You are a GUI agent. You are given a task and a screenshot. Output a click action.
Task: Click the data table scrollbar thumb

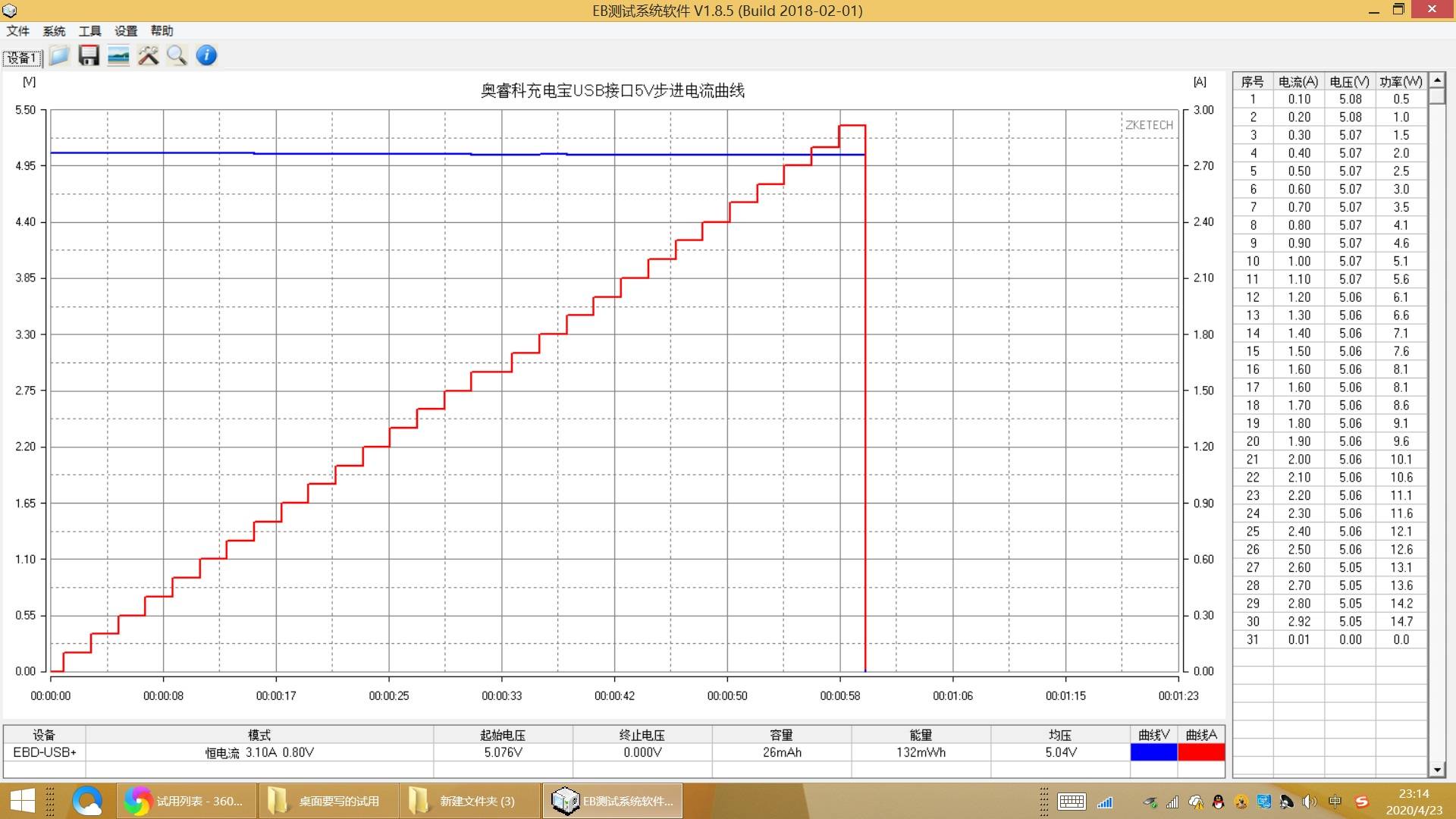(1437, 96)
